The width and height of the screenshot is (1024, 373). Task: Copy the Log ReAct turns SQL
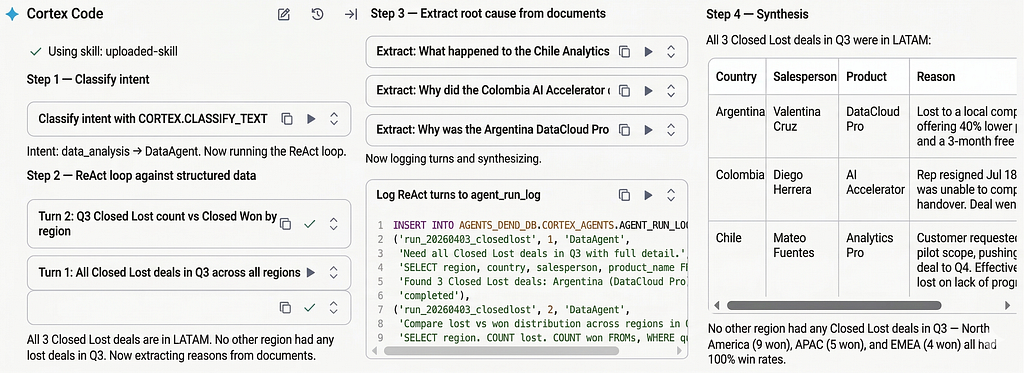624,195
